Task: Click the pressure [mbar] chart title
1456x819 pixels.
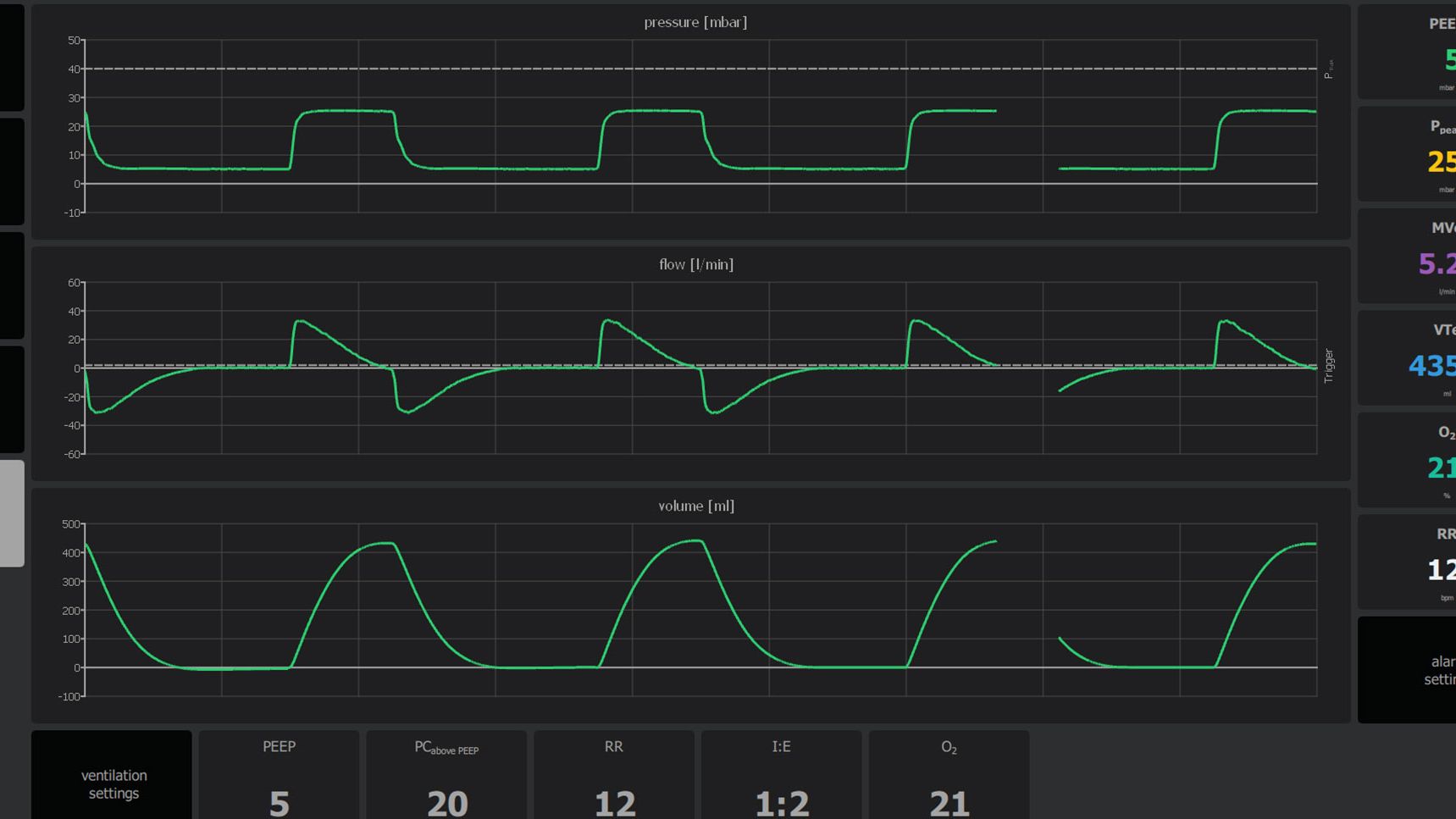Action: coord(695,23)
